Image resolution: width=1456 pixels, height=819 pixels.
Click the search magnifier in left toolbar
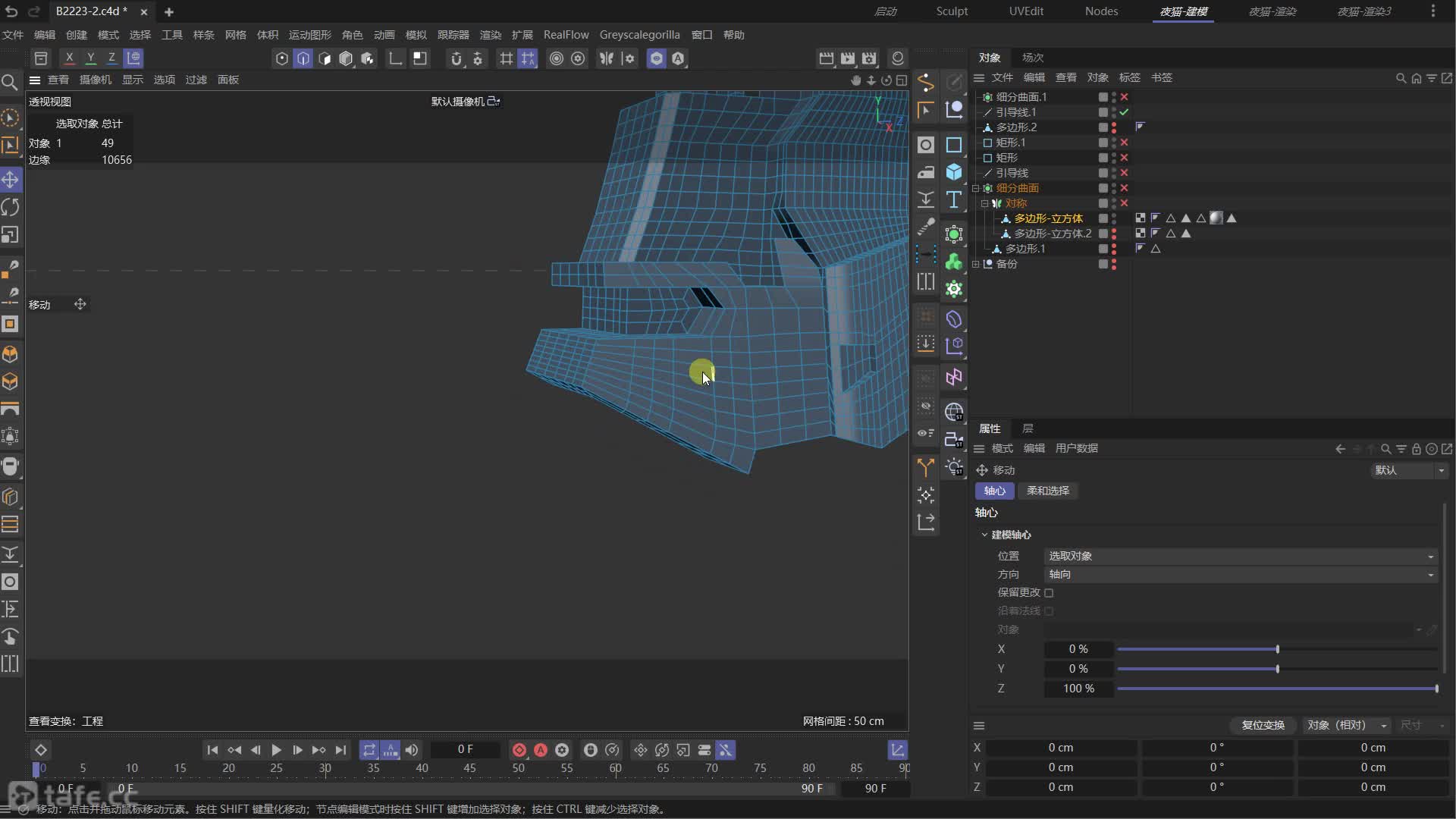tap(10, 82)
